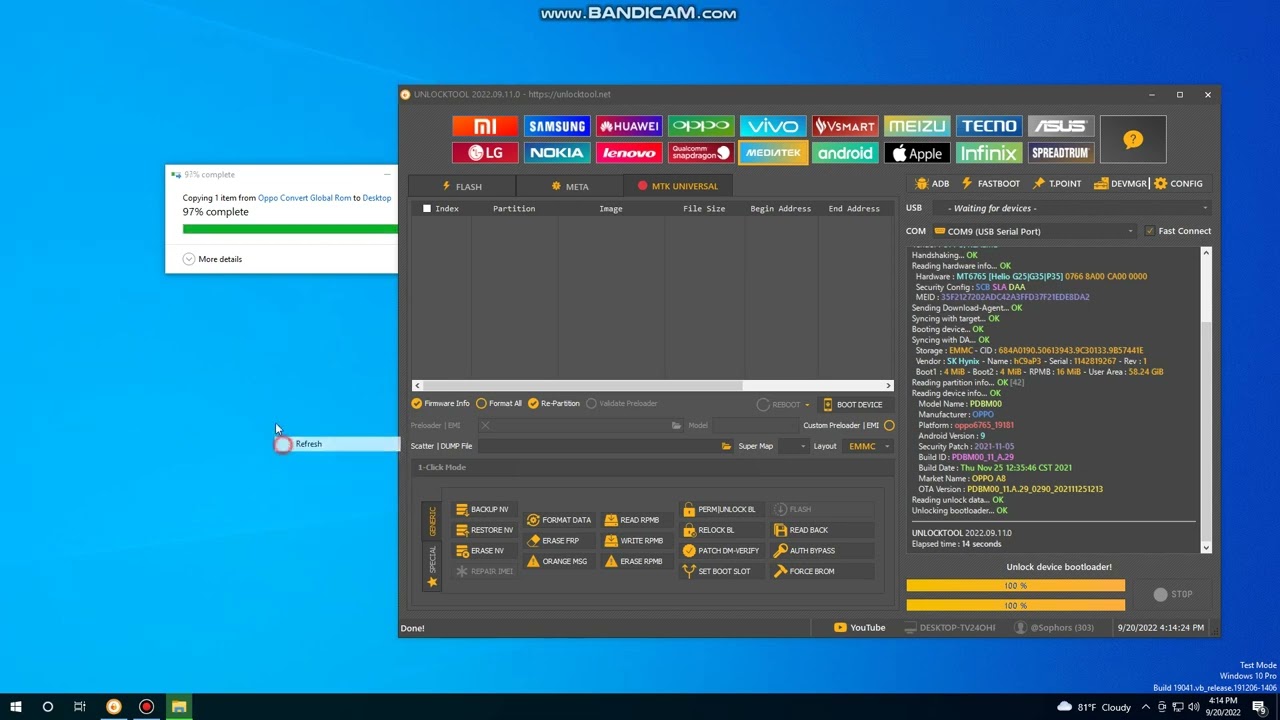Select the OPPO brand logo
Image resolution: width=1280 pixels, height=720 pixels.
click(701, 126)
